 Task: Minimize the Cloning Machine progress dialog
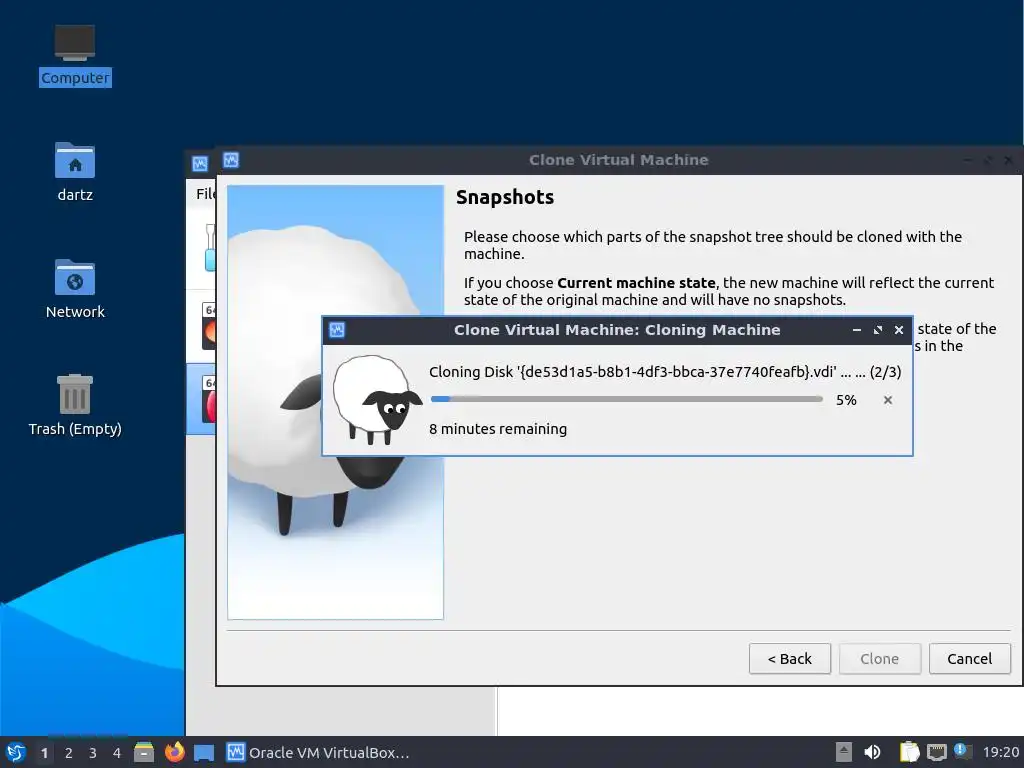(x=857, y=330)
